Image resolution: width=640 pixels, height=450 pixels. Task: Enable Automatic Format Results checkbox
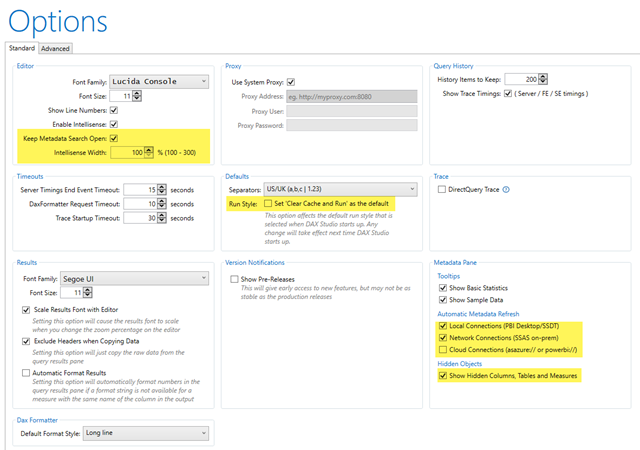pyautogui.click(x=26, y=373)
